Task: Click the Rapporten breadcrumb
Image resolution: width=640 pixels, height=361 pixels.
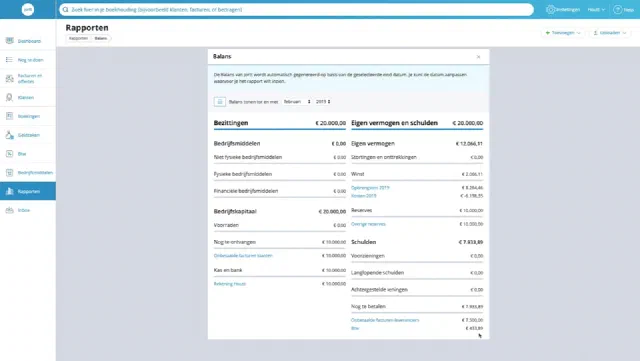Action: coord(78,38)
